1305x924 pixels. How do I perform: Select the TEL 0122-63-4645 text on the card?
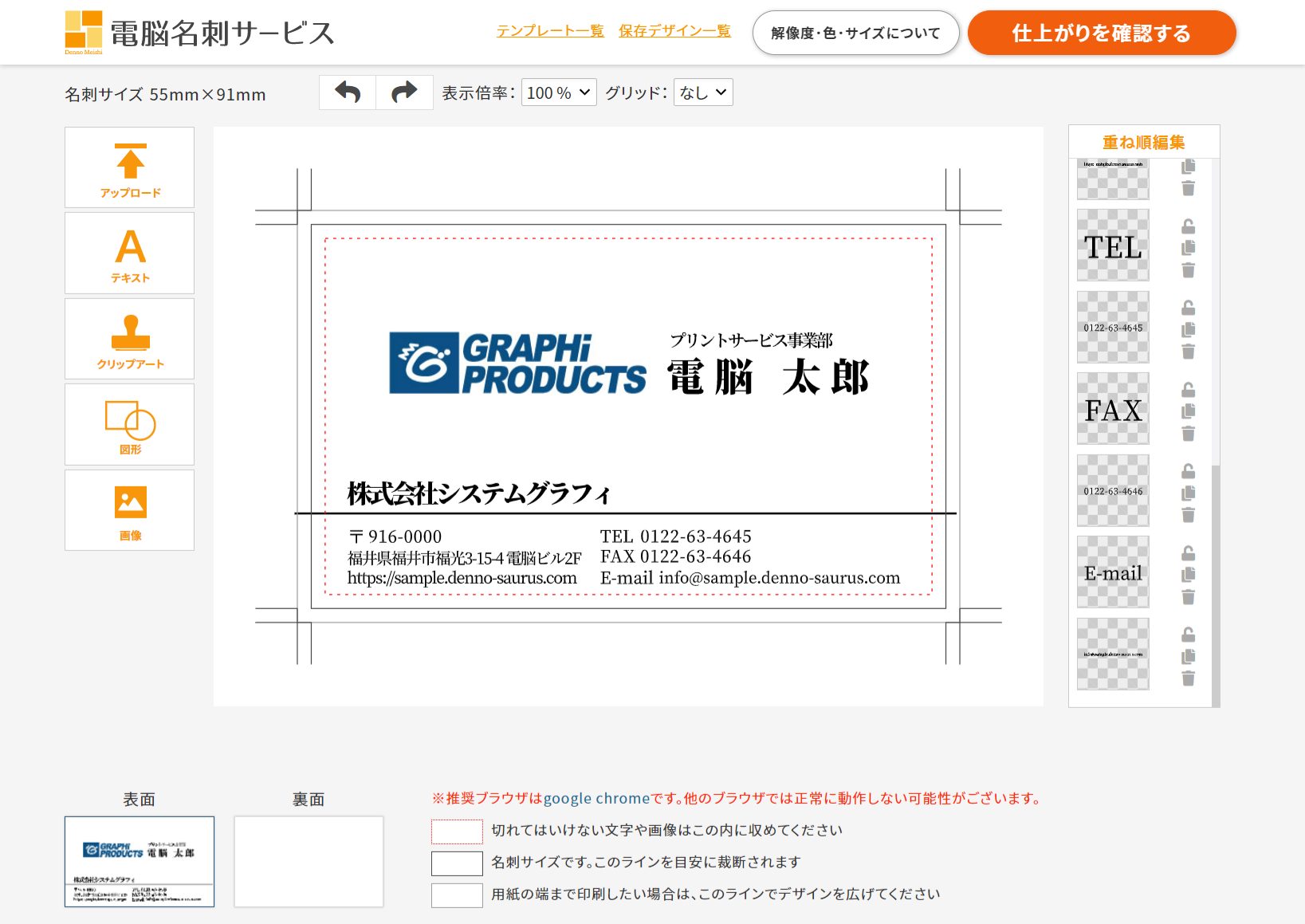click(676, 537)
